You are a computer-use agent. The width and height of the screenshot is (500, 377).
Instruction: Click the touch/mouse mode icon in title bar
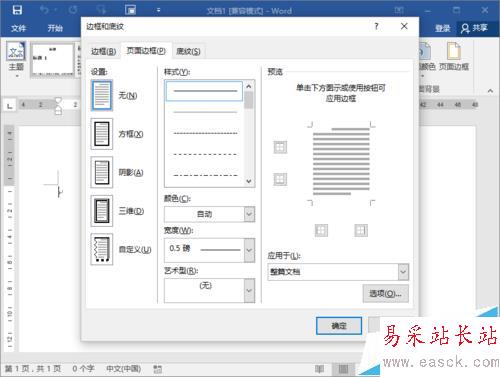[130, 10]
